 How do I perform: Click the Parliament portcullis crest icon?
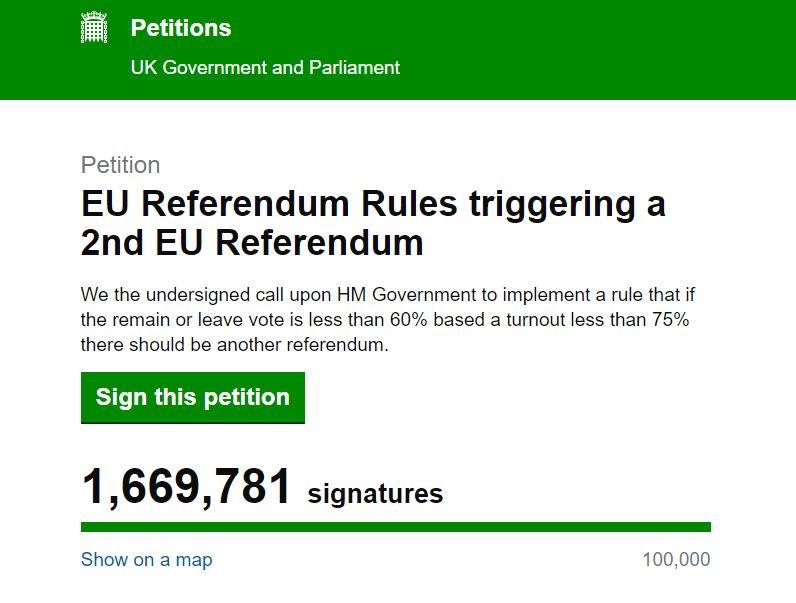(94, 27)
